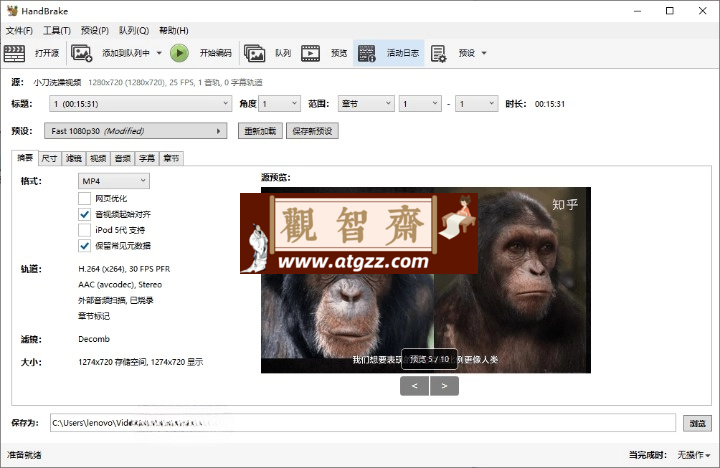Screen dimensions: 720x468
Task: Open the 打开源 toolbar label
Action: [x=47, y=53]
